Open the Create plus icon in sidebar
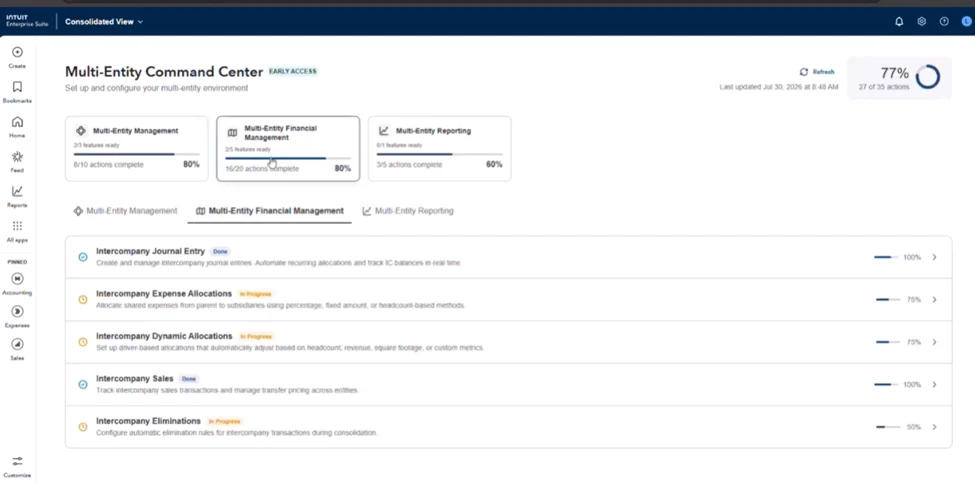This screenshot has width=975, height=484. click(x=17, y=52)
